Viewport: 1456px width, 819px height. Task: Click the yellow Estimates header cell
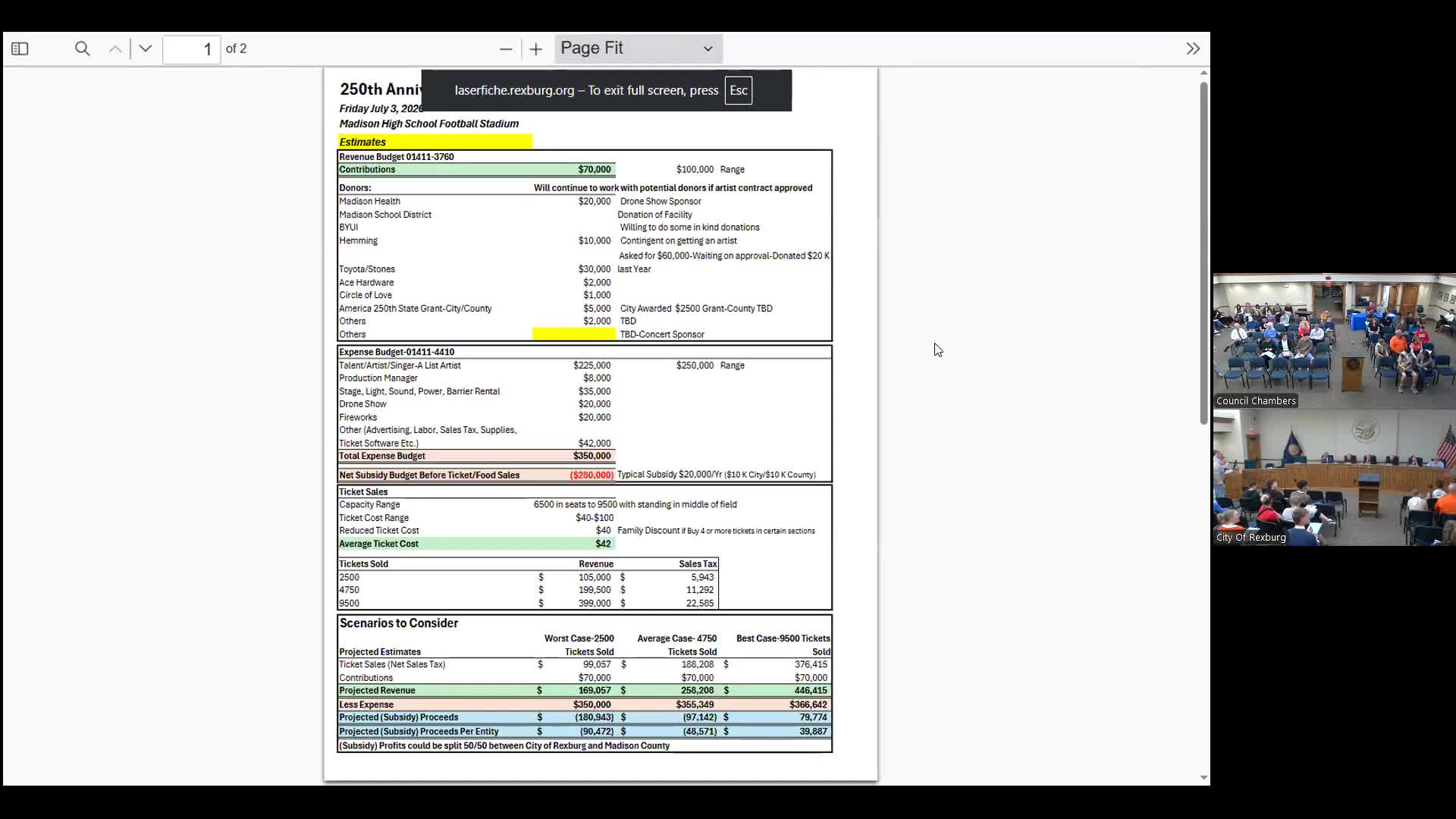pos(435,142)
